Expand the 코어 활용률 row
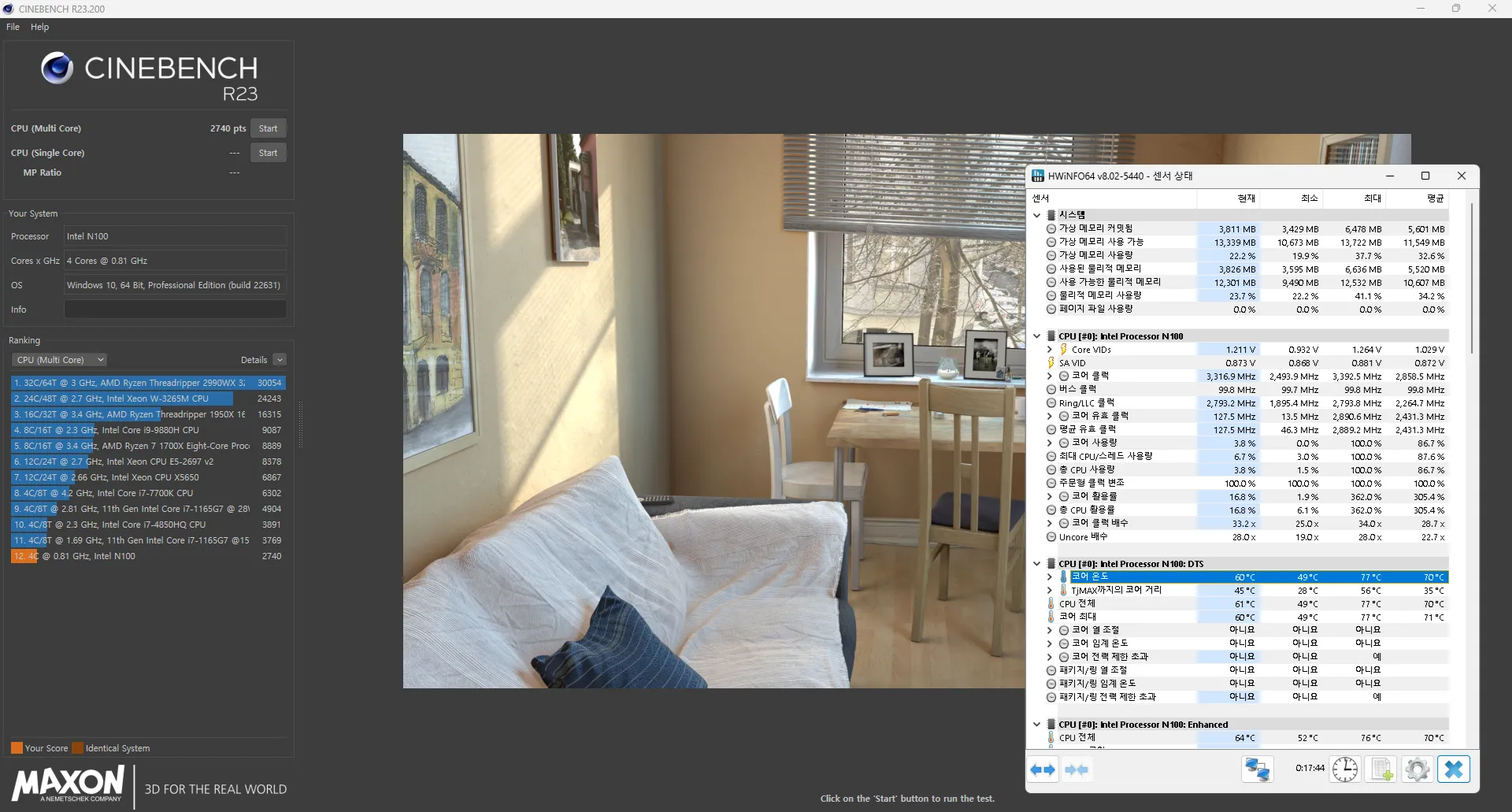The height and width of the screenshot is (812, 1512). tap(1049, 497)
